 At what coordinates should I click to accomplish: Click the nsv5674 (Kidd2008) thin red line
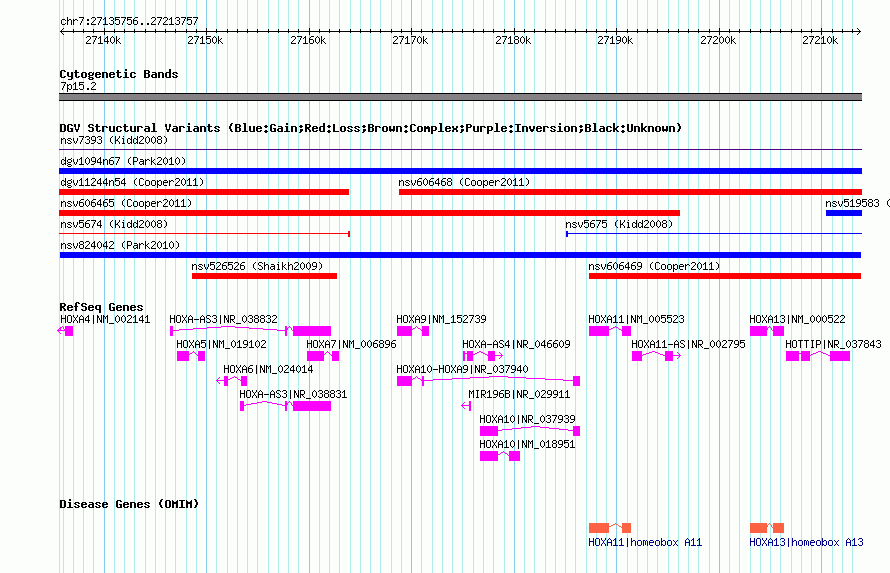(x=204, y=234)
